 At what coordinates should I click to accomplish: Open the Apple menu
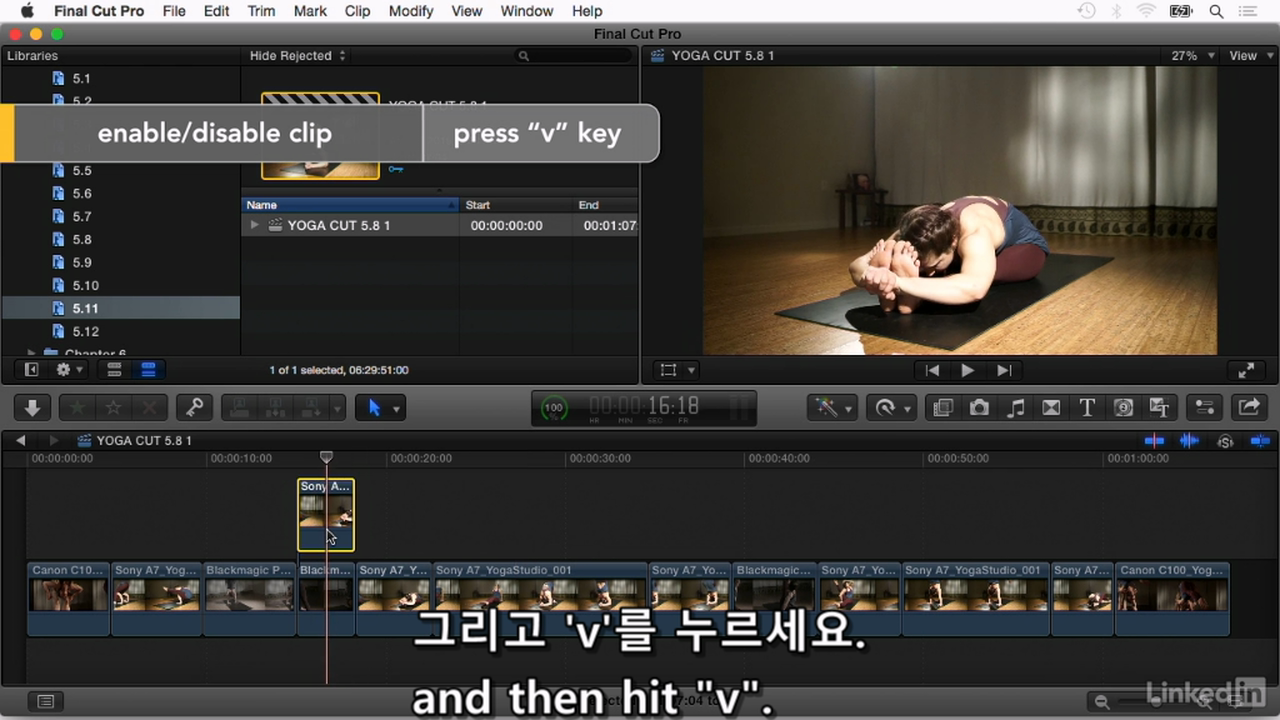[x=25, y=11]
